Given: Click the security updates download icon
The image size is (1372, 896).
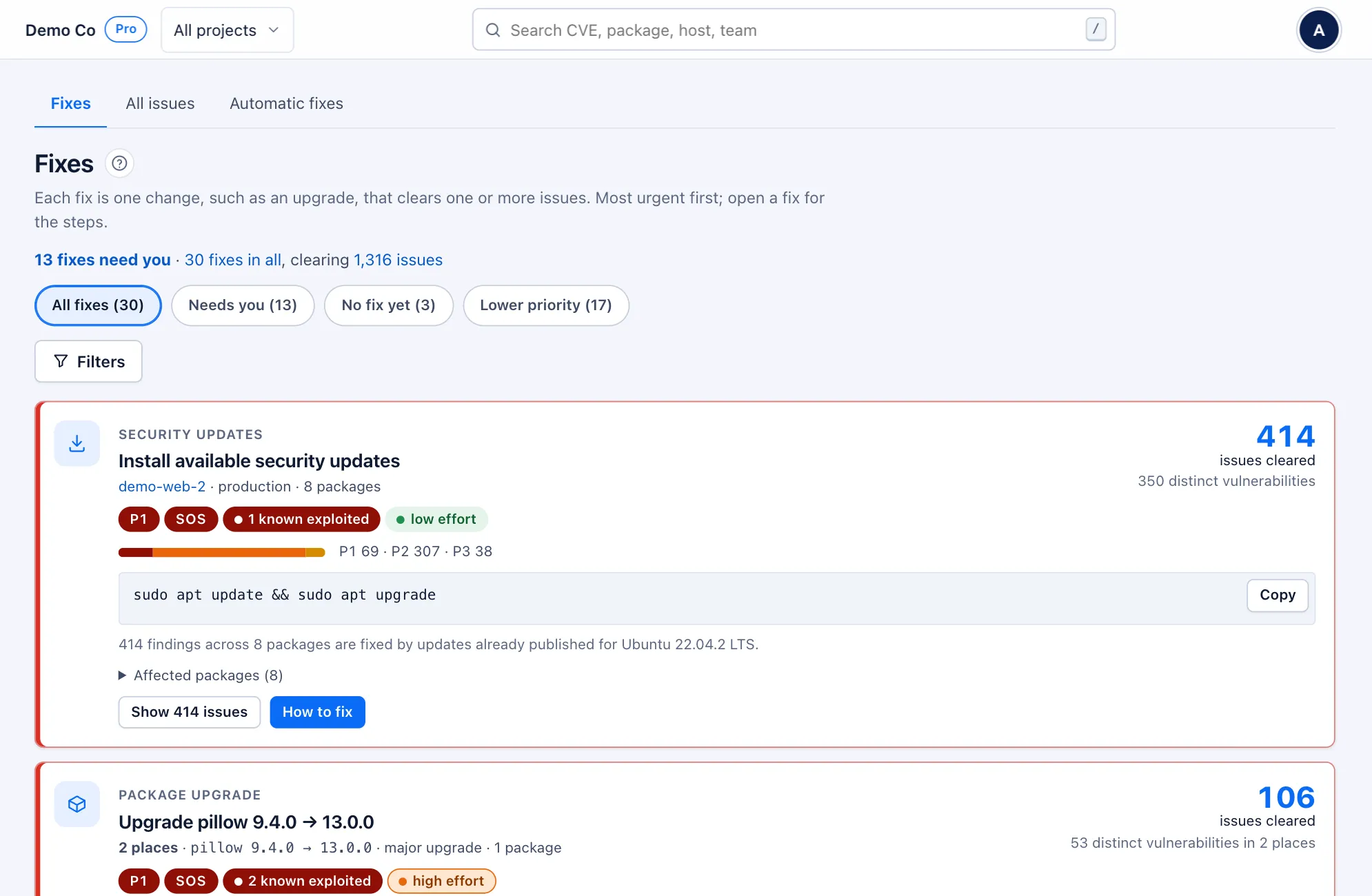Looking at the screenshot, I should coord(77,443).
